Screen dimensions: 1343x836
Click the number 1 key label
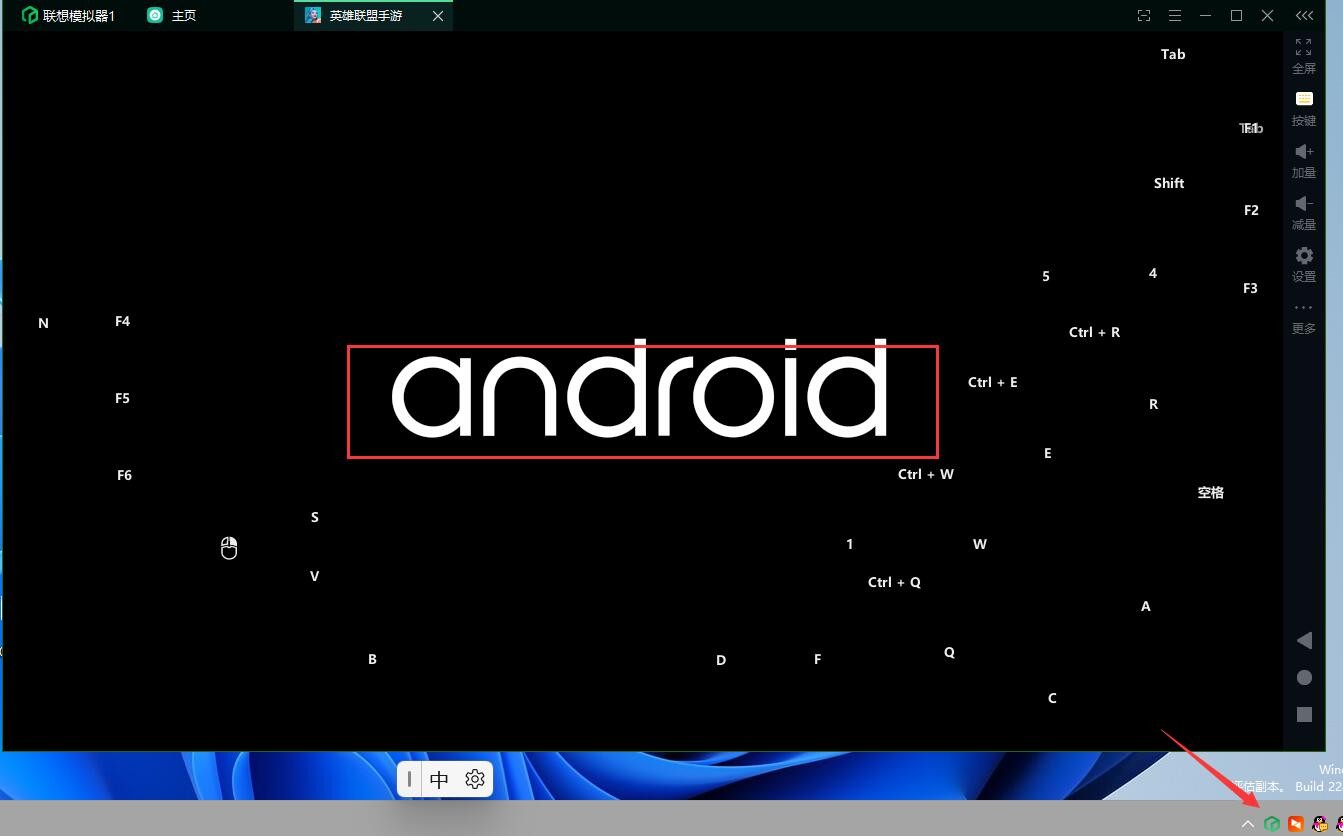click(x=849, y=544)
